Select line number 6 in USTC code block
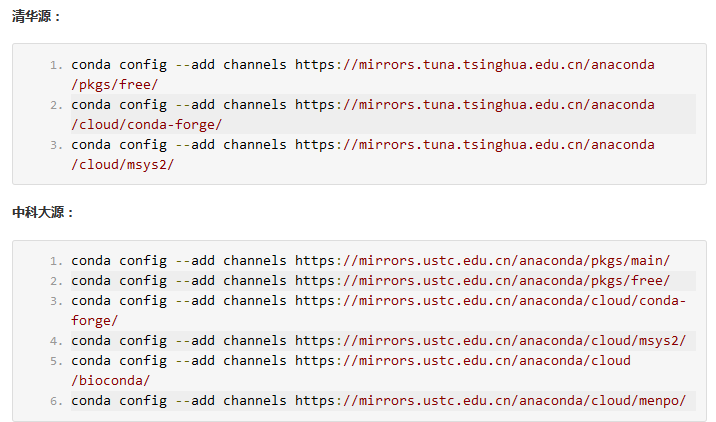 click(56, 401)
